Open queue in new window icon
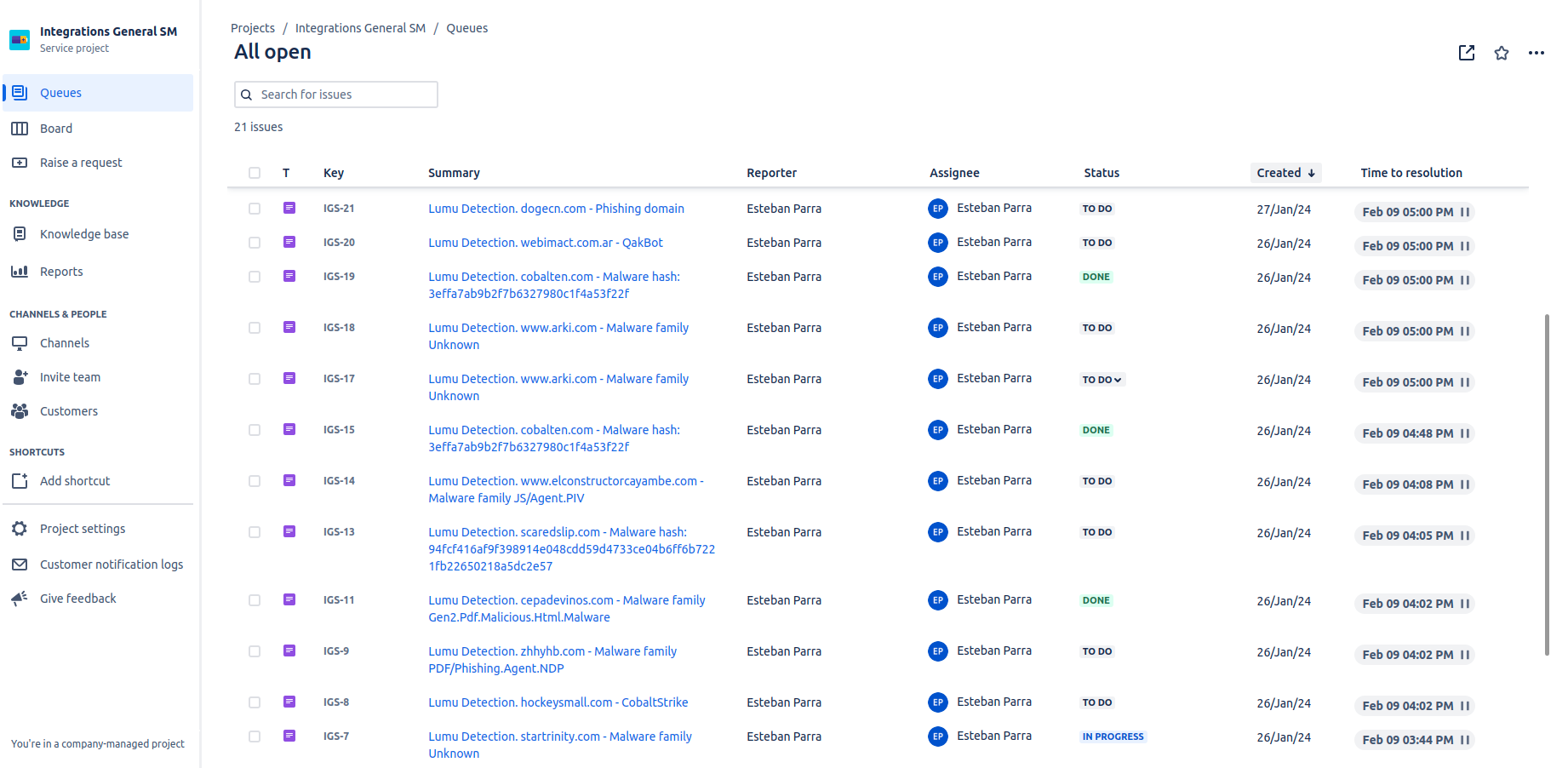1568x768 pixels. (1466, 53)
